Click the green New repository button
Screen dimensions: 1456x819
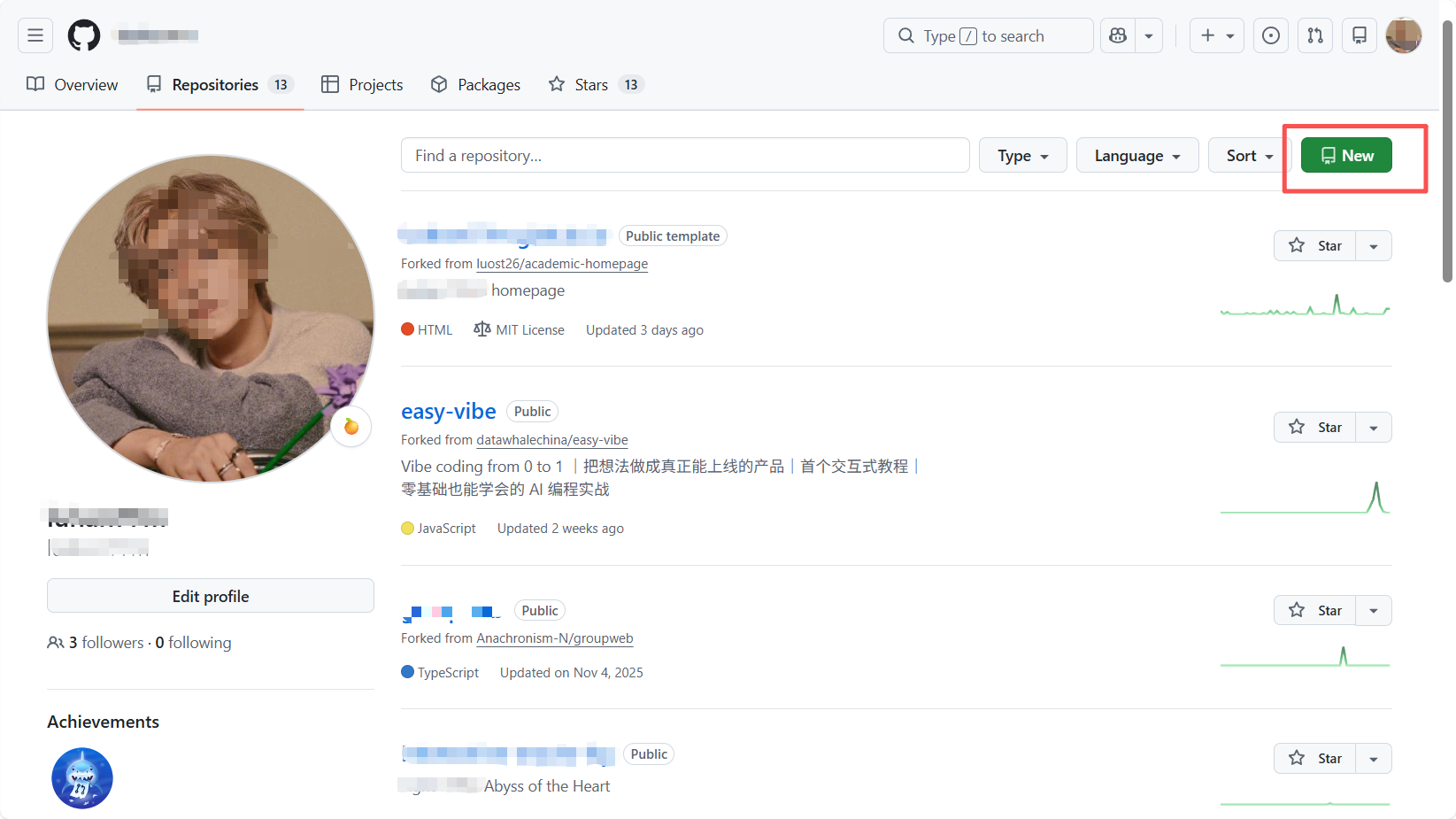[x=1346, y=156]
